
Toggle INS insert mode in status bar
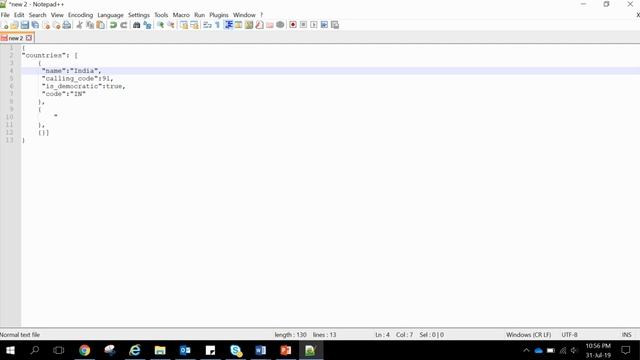(x=627, y=335)
